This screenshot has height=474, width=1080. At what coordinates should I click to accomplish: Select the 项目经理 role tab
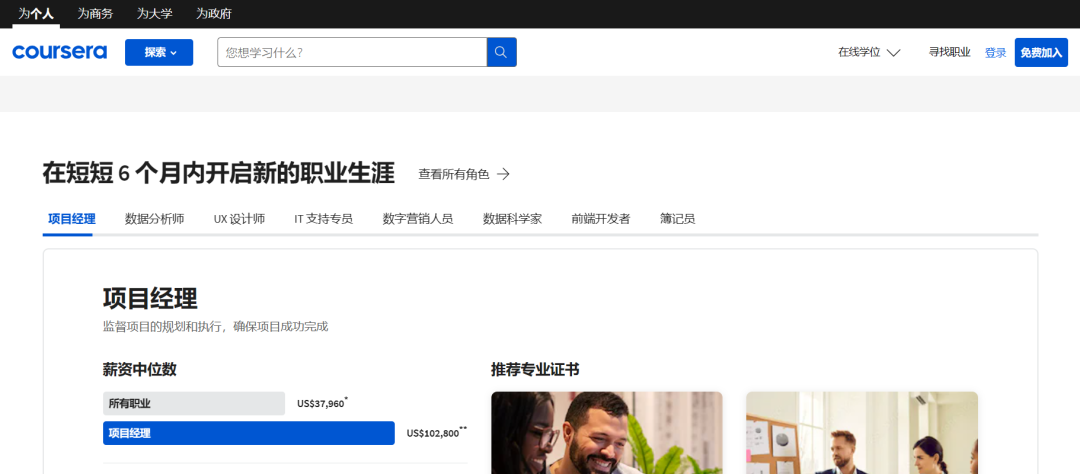[72, 219]
